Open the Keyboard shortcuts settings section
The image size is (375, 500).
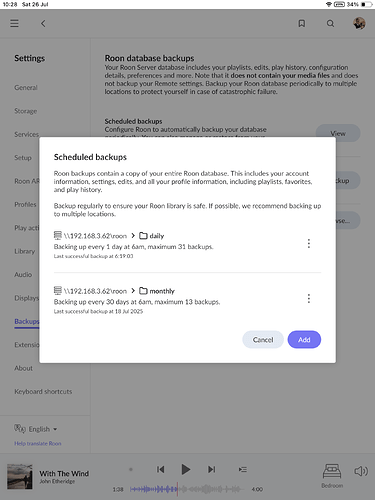[x=43, y=391]
